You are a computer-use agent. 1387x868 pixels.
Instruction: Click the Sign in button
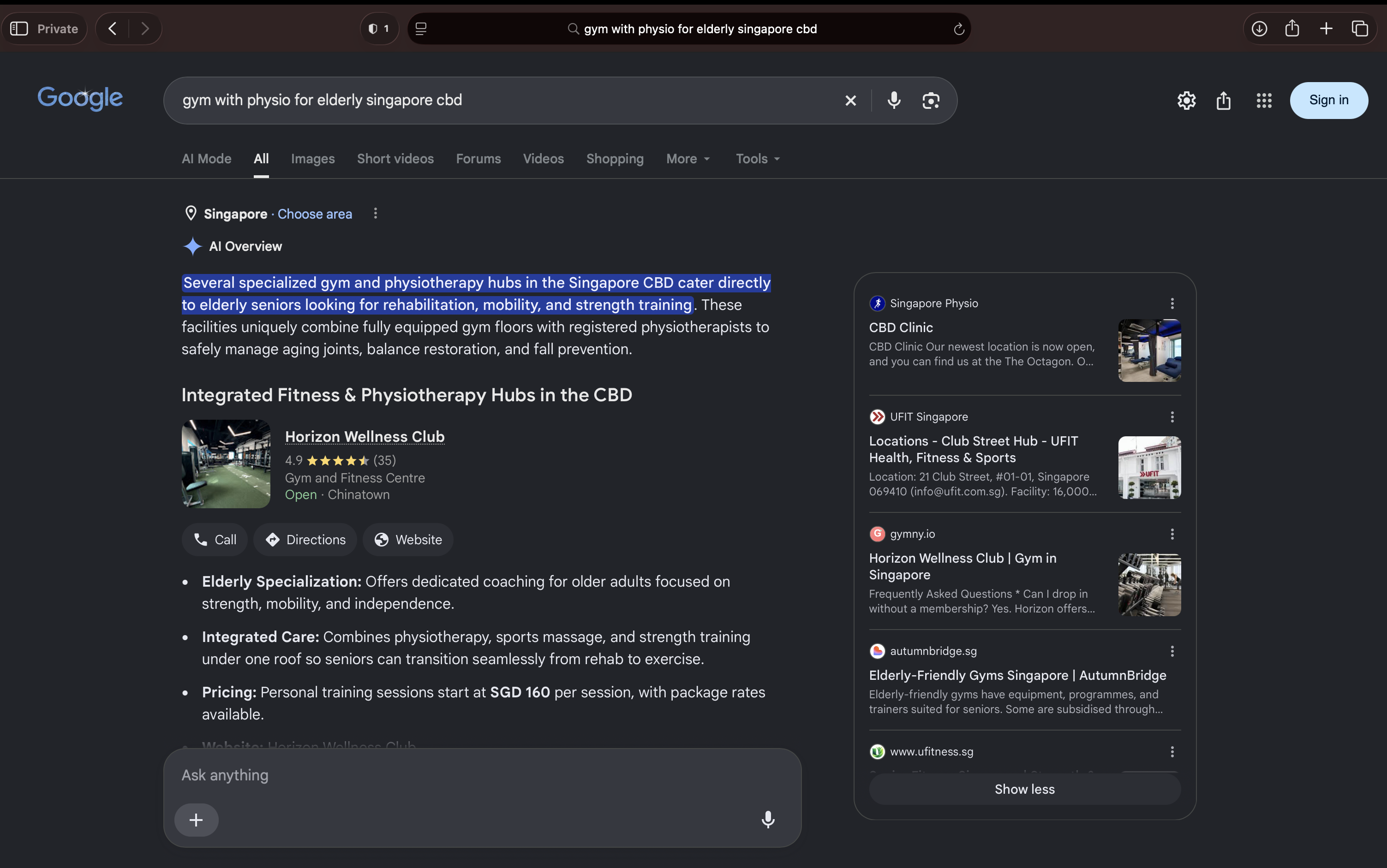[x=1328, y=101]
